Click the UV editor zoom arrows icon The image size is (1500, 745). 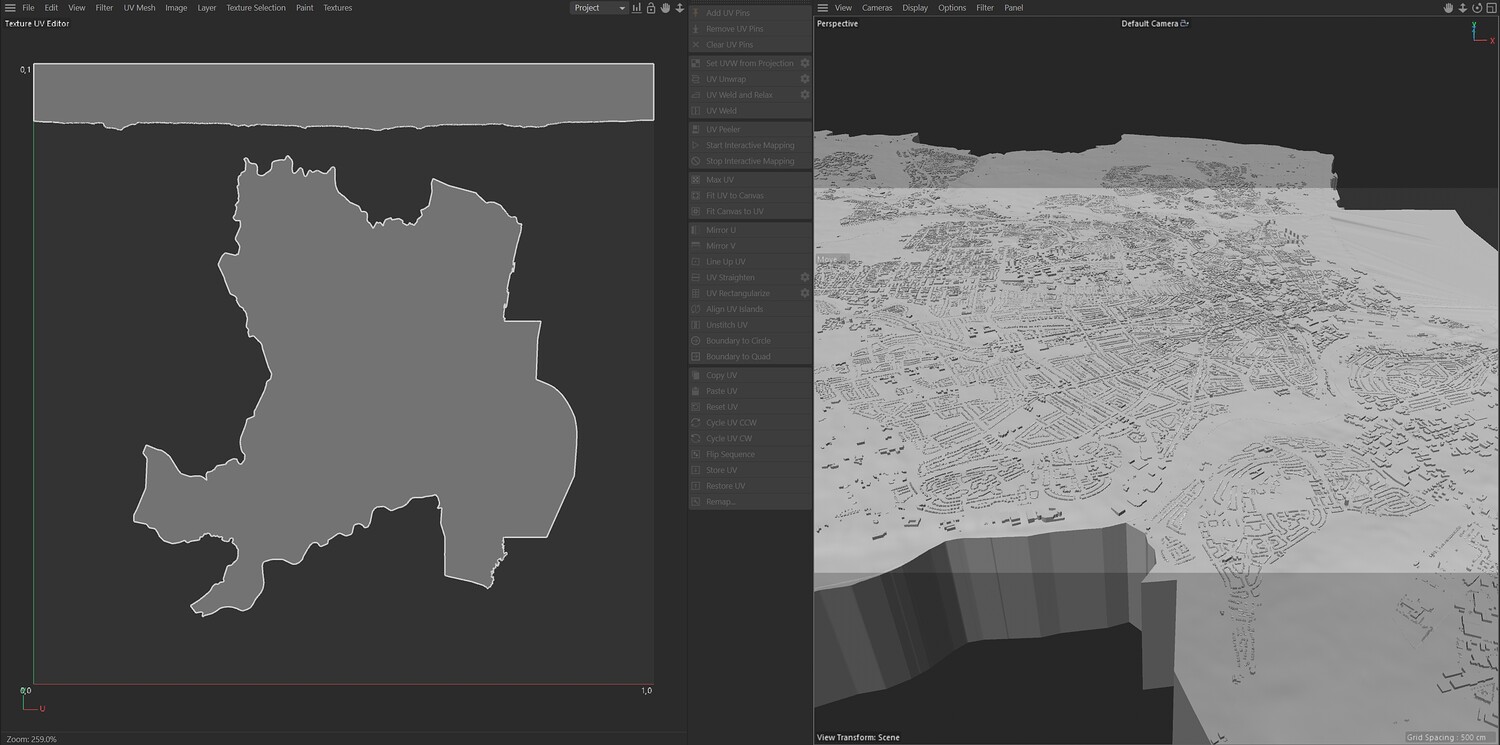click(x=680, y=8)
